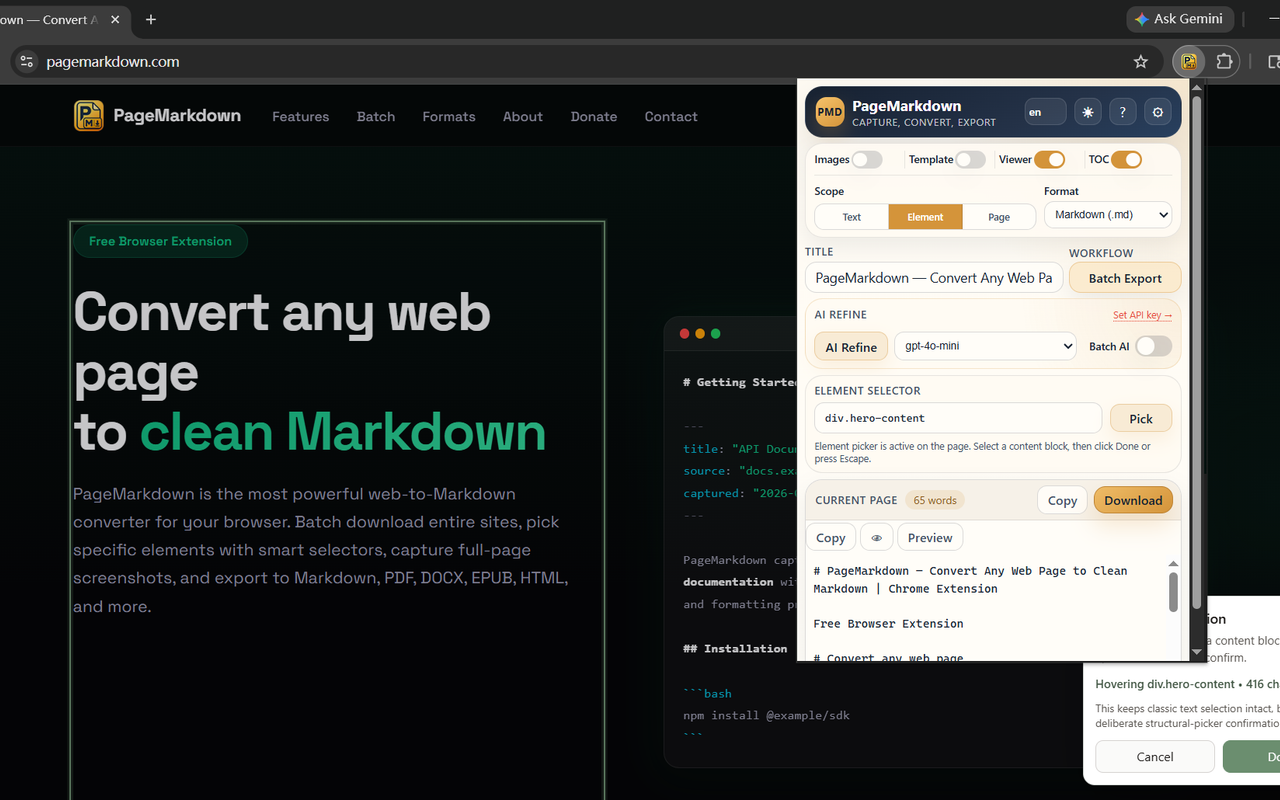Toggle the Template switch
This screenshot has width=1280, height=800.
[970, 159]
